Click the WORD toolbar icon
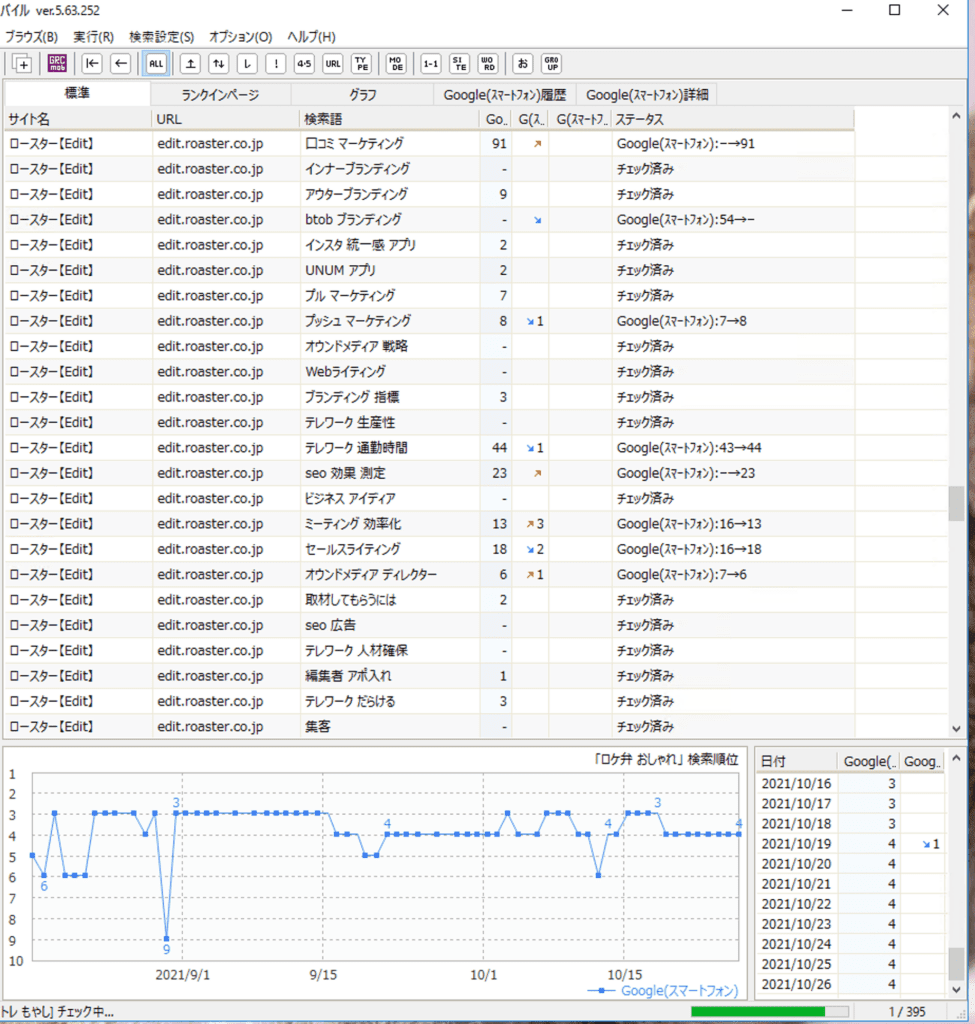This screenshot has height=1024, width=975. coord(487,63)
